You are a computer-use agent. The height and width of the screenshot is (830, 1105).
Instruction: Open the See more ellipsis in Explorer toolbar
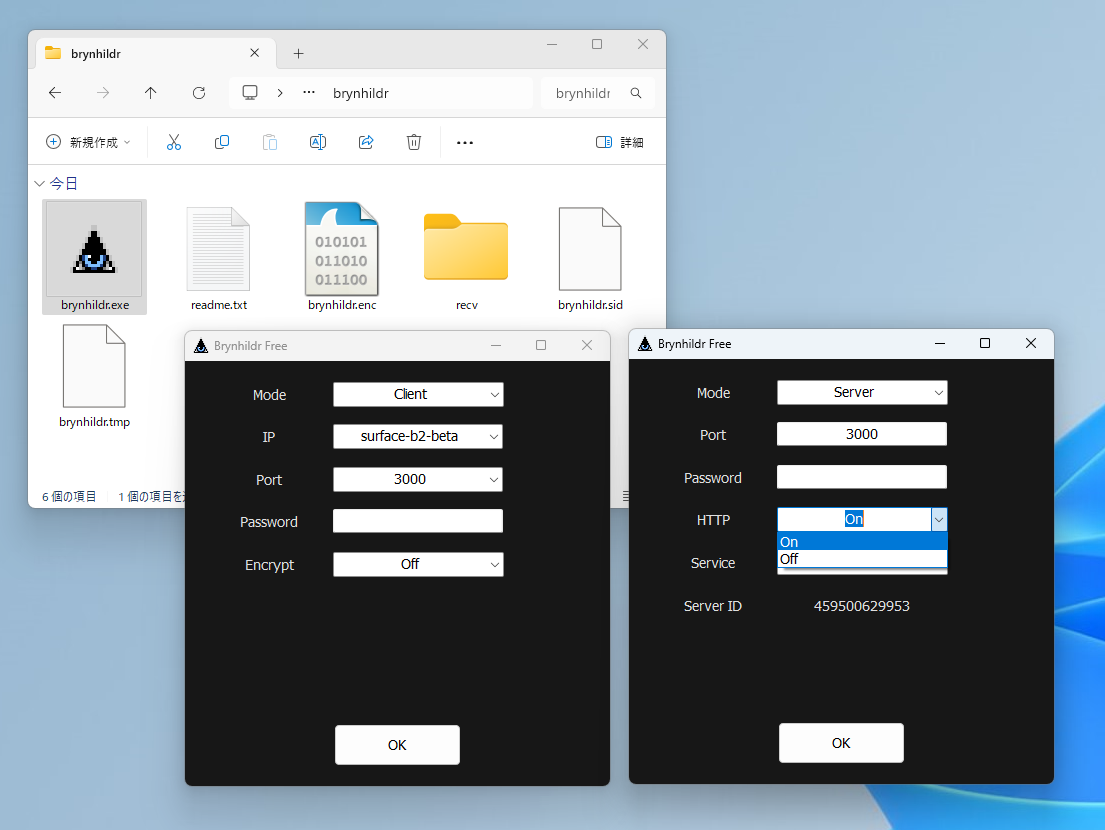[464, 142]
